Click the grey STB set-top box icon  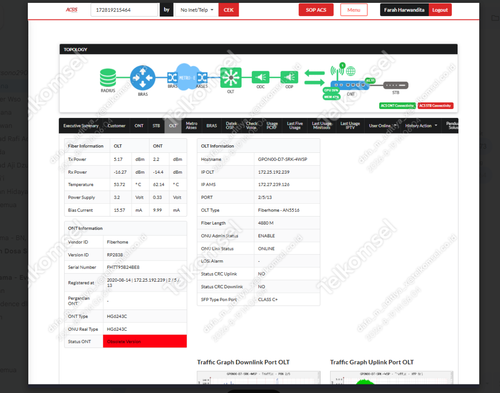[x=396, y=85]
